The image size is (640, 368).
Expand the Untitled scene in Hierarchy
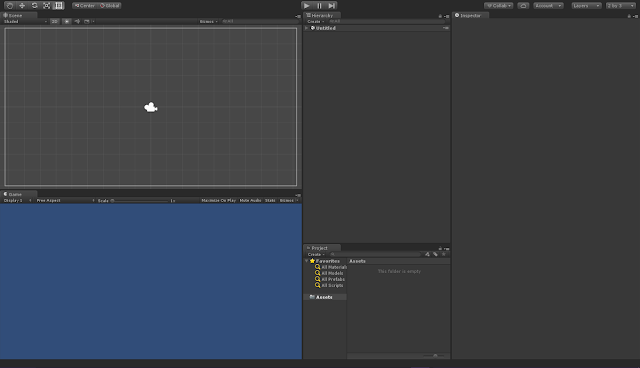[307, 28]
